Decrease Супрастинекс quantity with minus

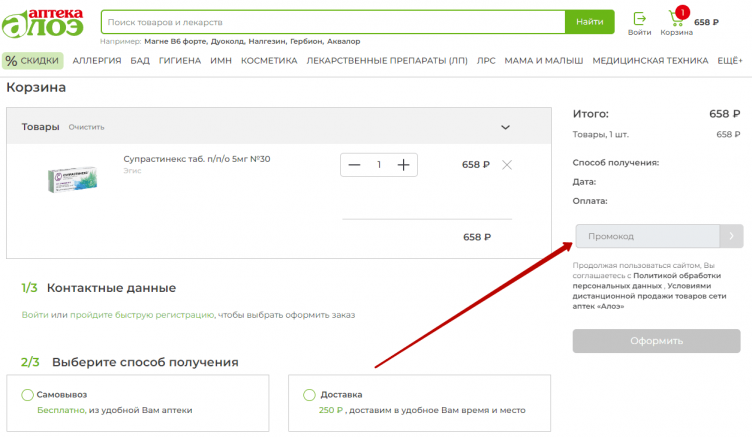pos(354,165)
